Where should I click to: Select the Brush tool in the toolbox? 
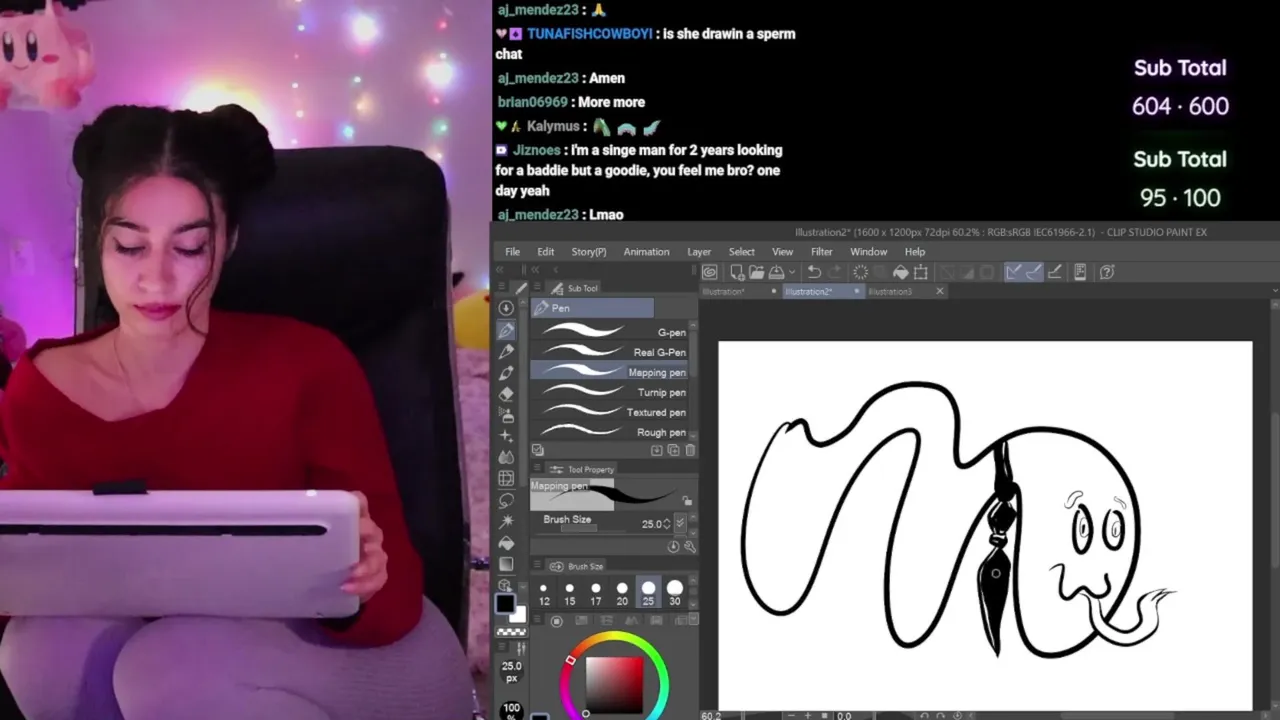(506, 372)
